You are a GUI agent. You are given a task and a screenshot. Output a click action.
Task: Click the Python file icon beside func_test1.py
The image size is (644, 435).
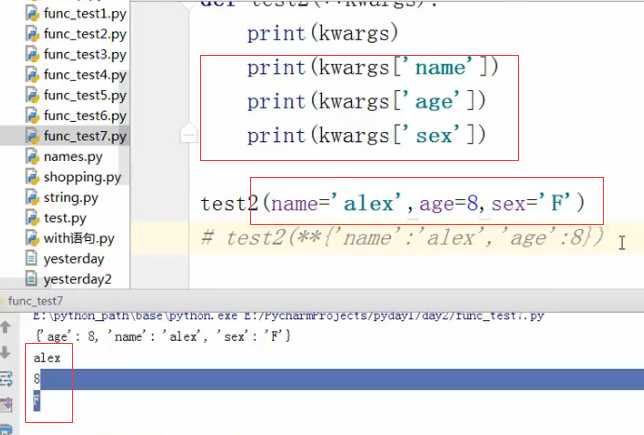click(x=34, y=14)
